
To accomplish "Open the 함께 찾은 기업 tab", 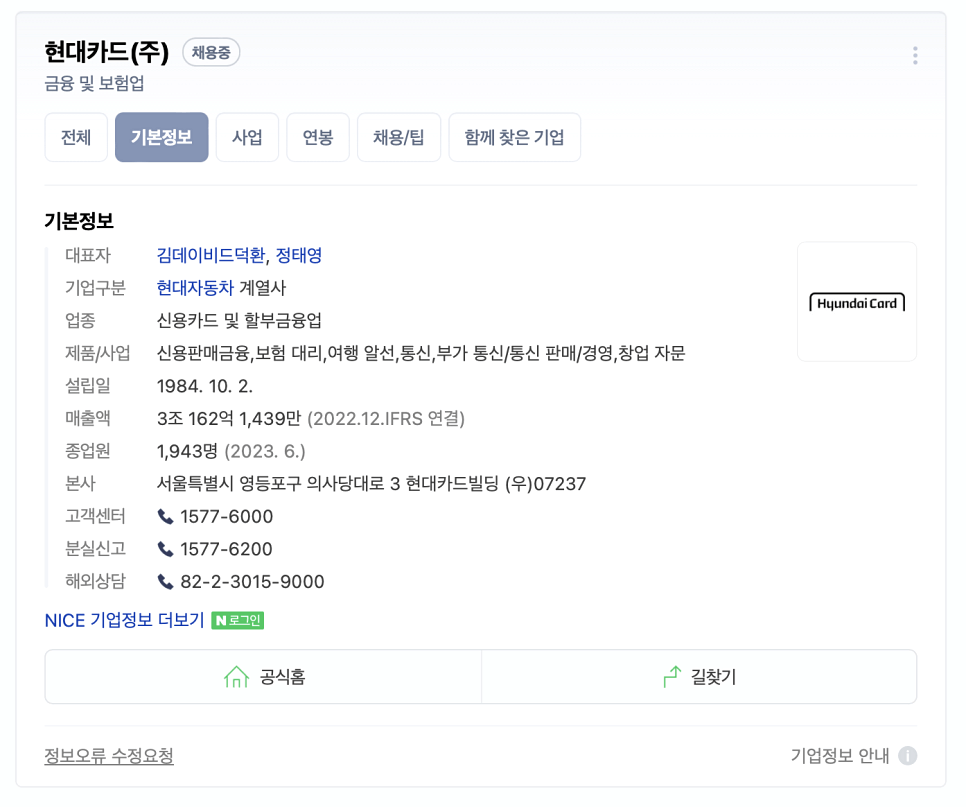I will (514, 137).
